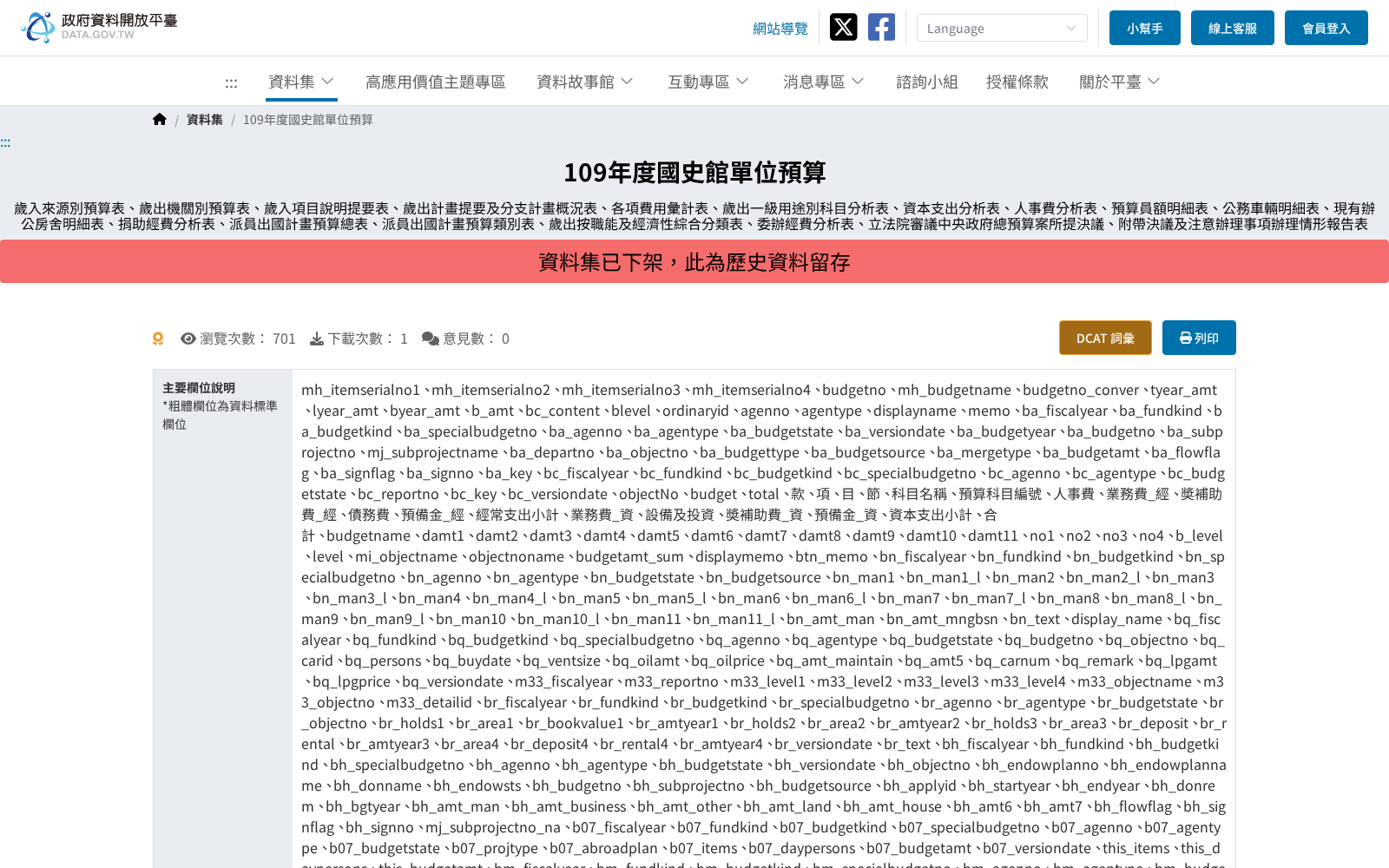Click the eye view-count icon
The width and height of the screenshot is (1389, 868).
pyautogui.click(x=188, y=339)
